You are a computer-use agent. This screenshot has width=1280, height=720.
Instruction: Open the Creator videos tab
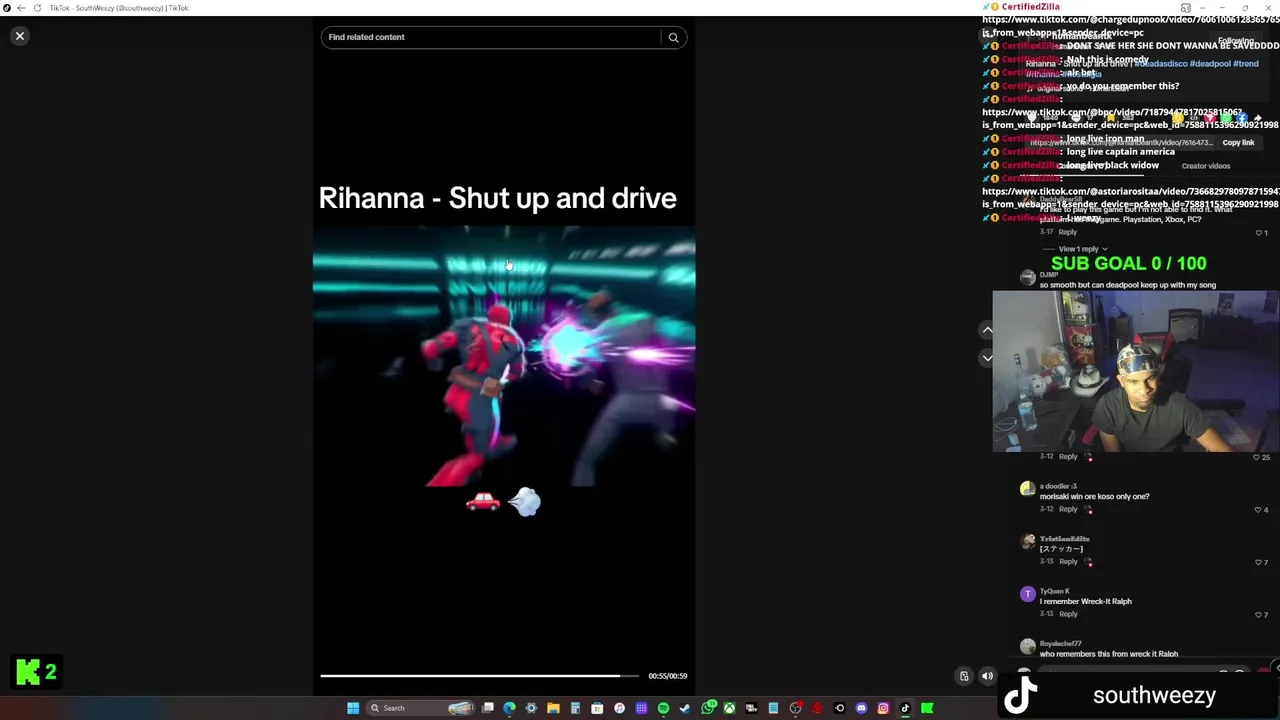tap(1206, 166)
